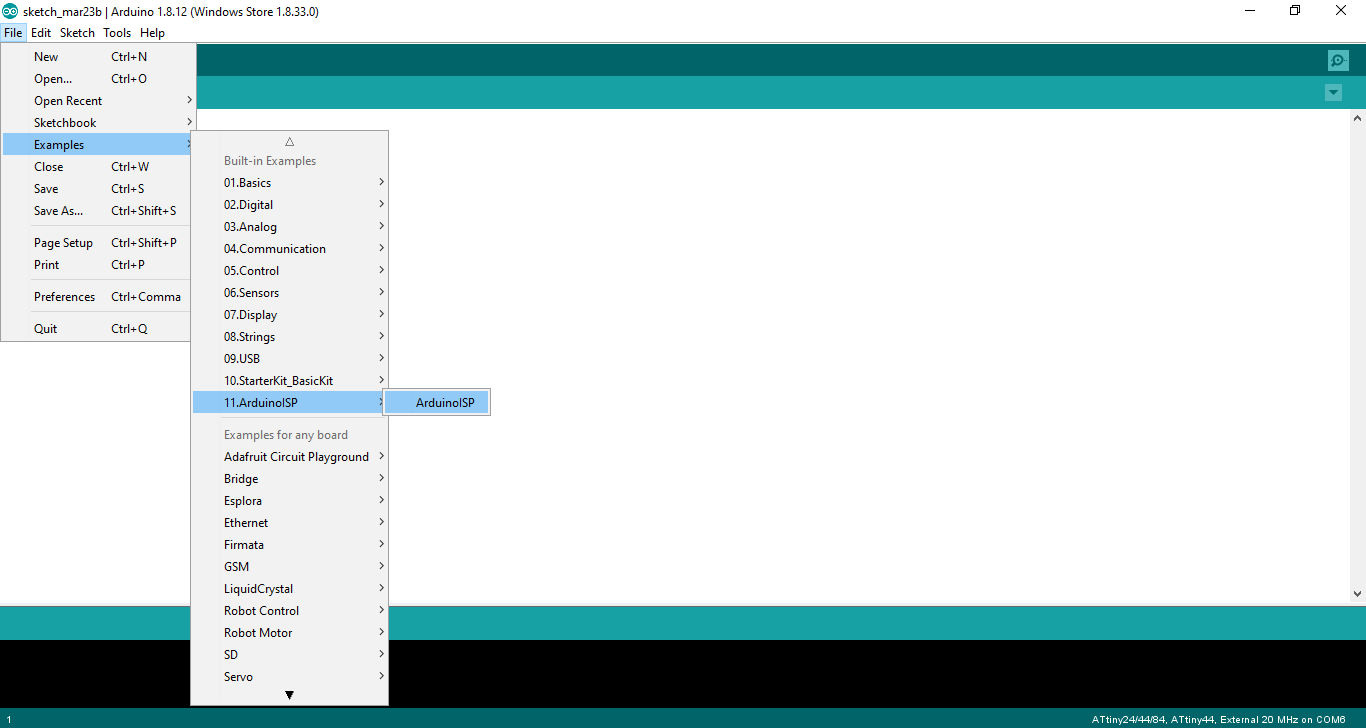Viewport: 1366px width, 728px height.
Task: Choose Save from File menu
Action: click(x=98, y=189)
